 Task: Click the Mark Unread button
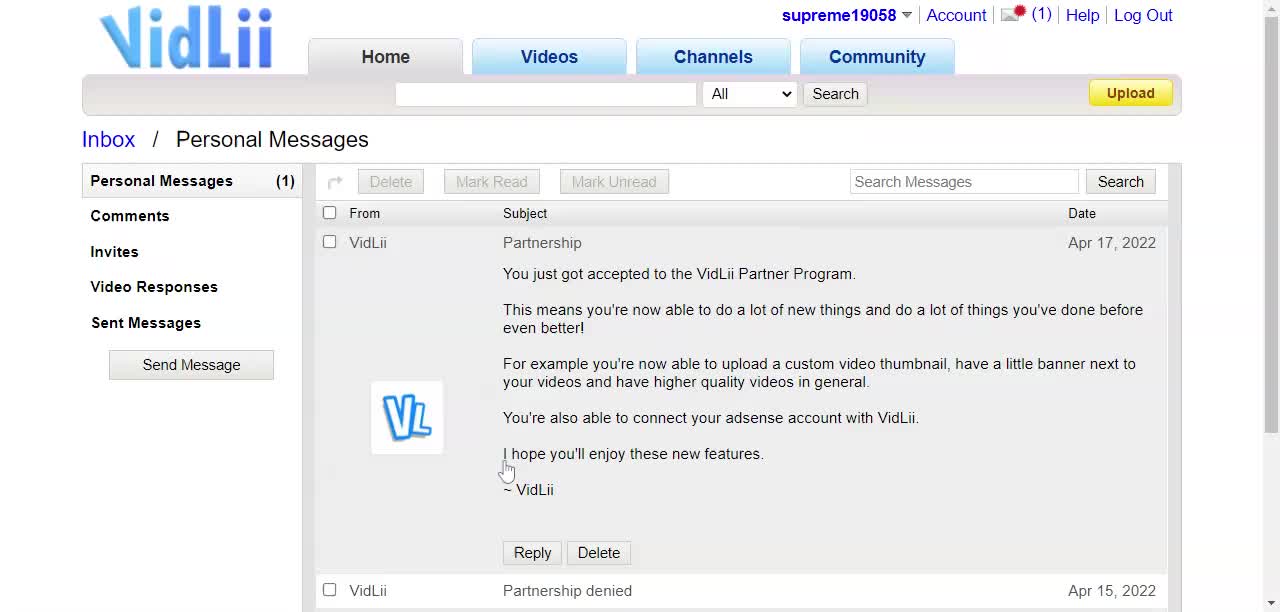coord(614,182)
